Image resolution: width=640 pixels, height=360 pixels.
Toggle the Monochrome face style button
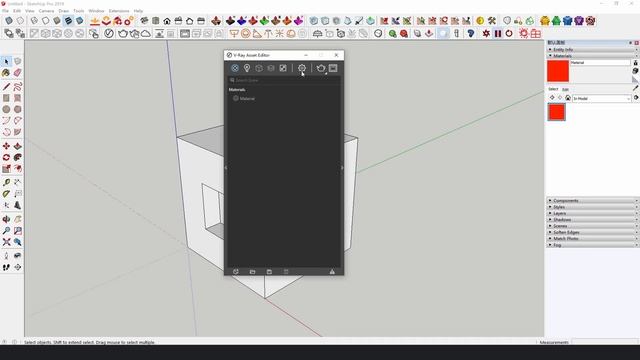[x=80, y=21]
